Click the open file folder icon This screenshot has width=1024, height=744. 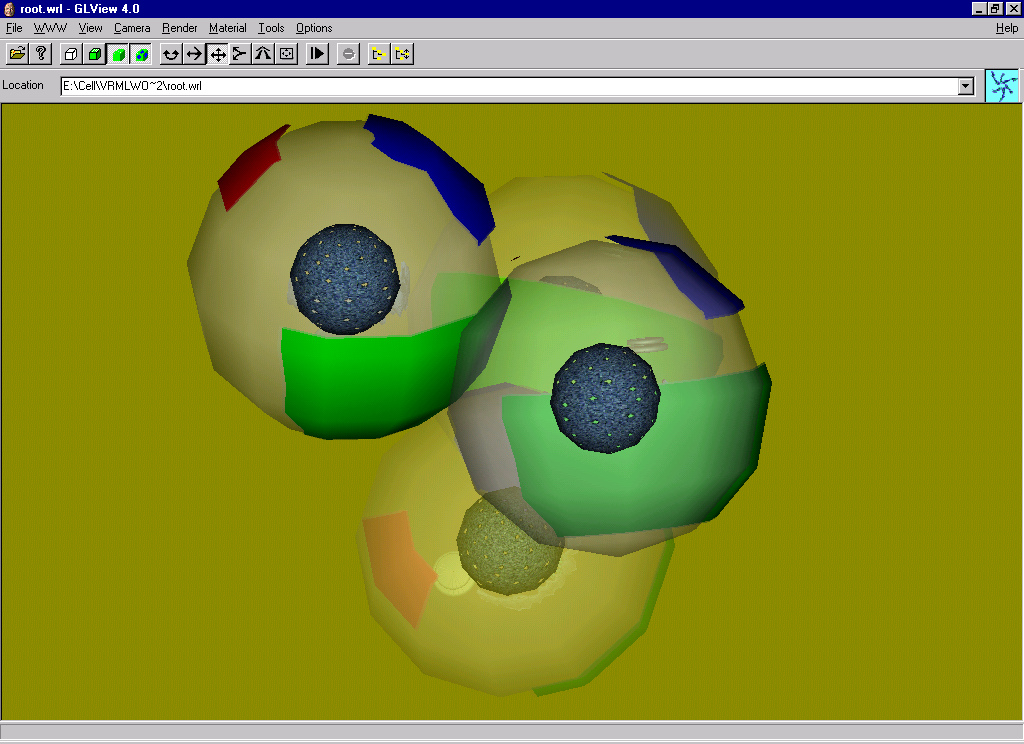[17, 54]
